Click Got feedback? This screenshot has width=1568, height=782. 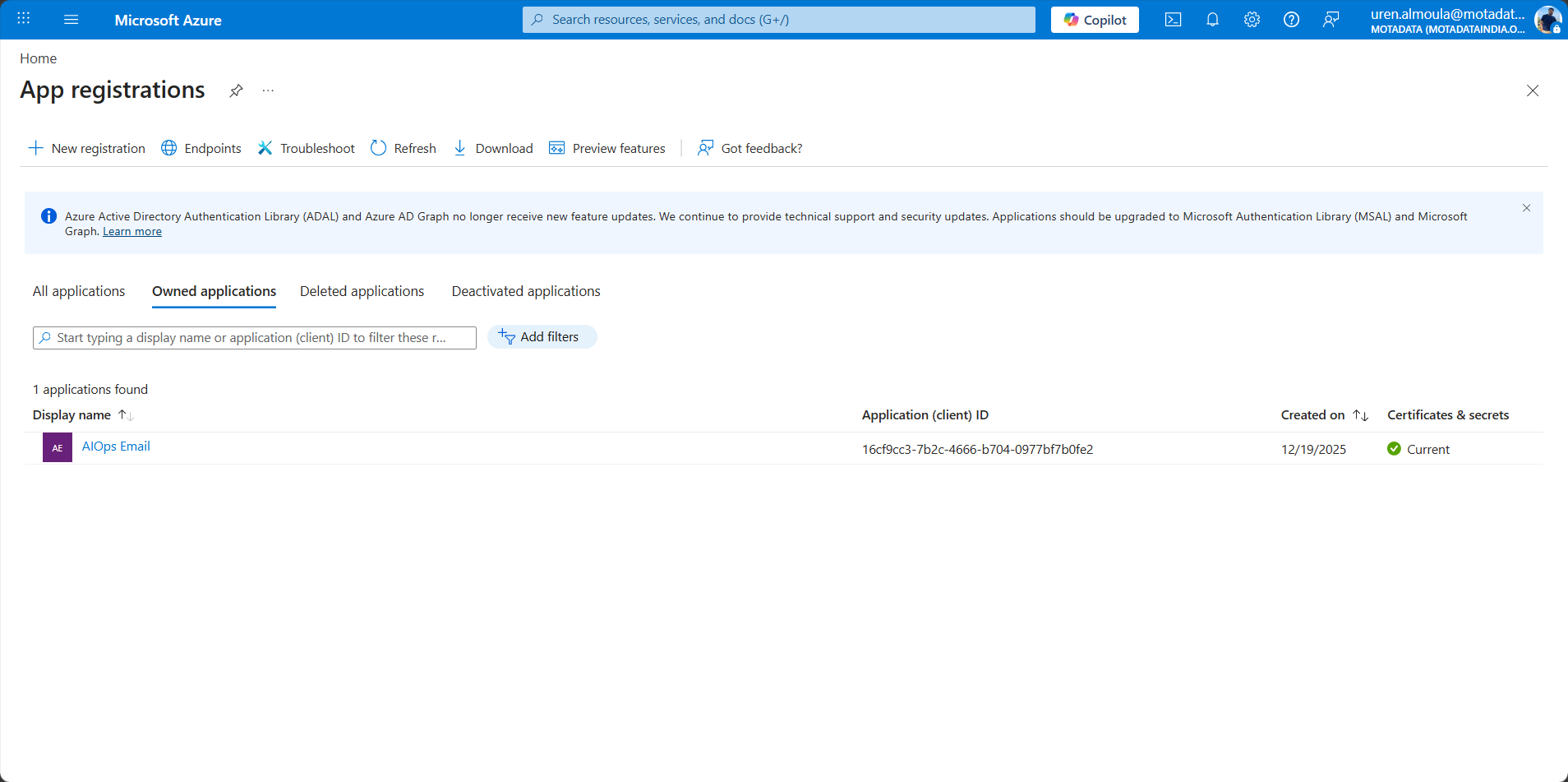pyautogui.click(x=750, y=148)
